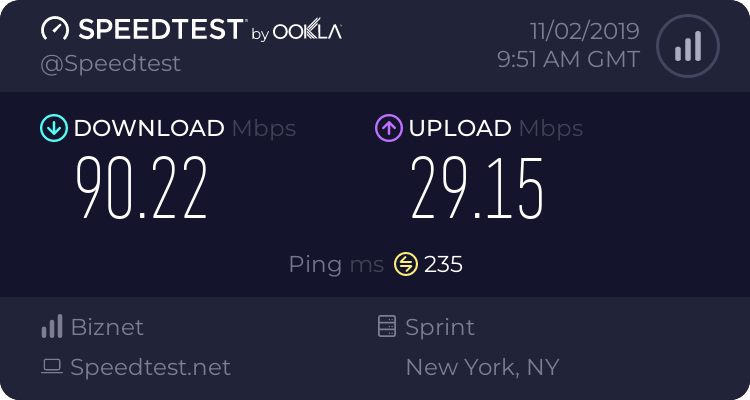The image size is (750, 400).
Task: Click the 90.22 download speed value
Action: point(143,188)
